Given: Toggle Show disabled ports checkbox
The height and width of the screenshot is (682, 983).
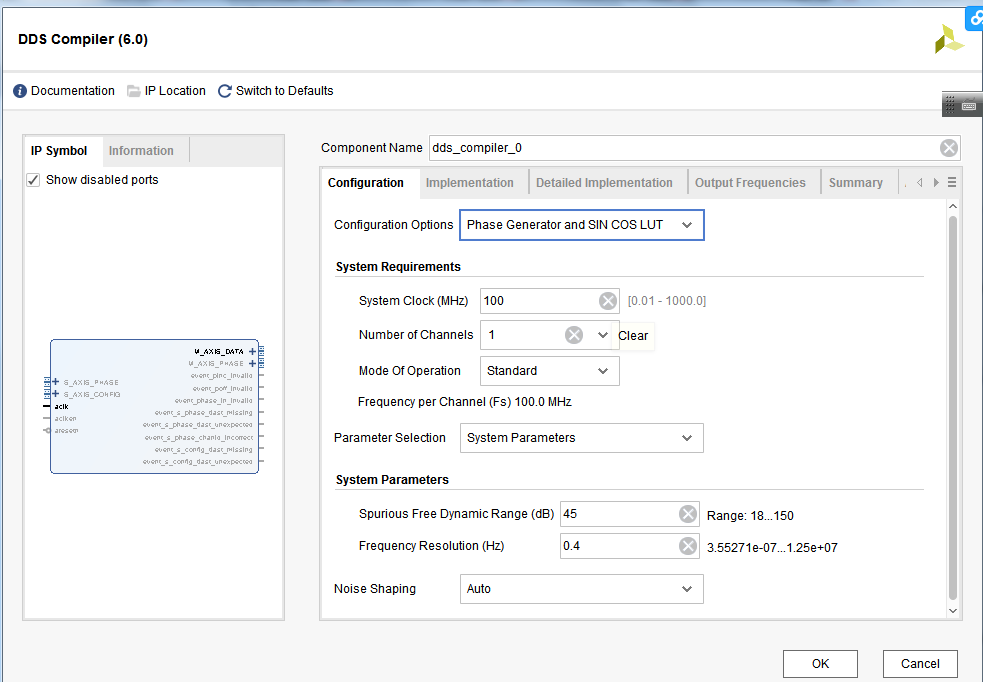Looking at the screenshot, I should coord(33,180).
